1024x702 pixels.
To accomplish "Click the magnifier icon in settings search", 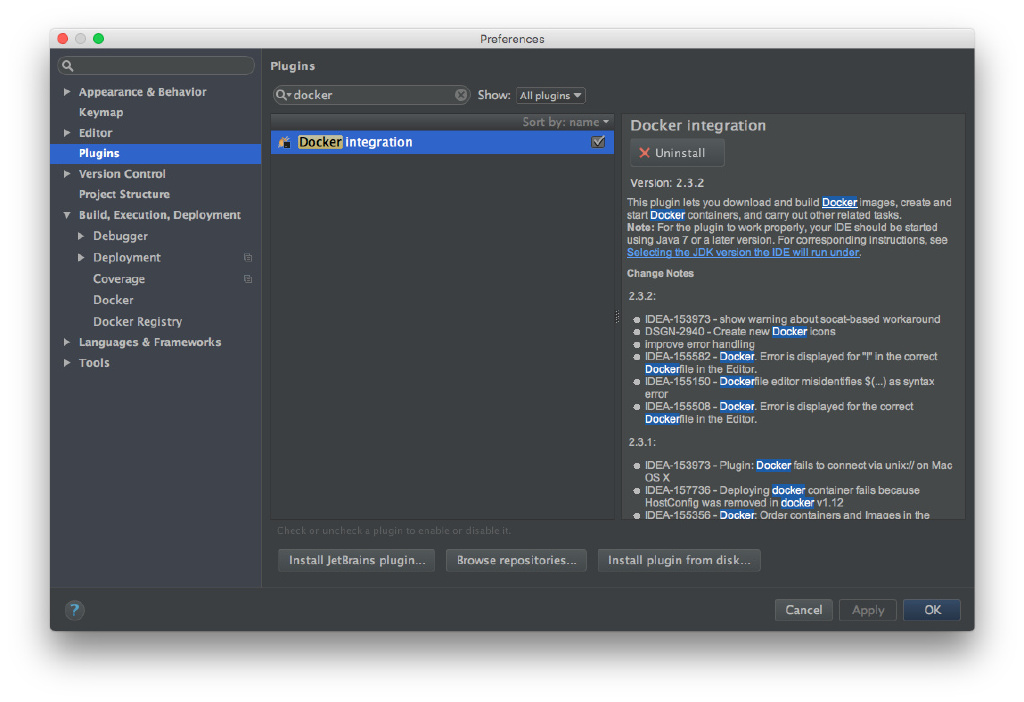I will 68,66.
